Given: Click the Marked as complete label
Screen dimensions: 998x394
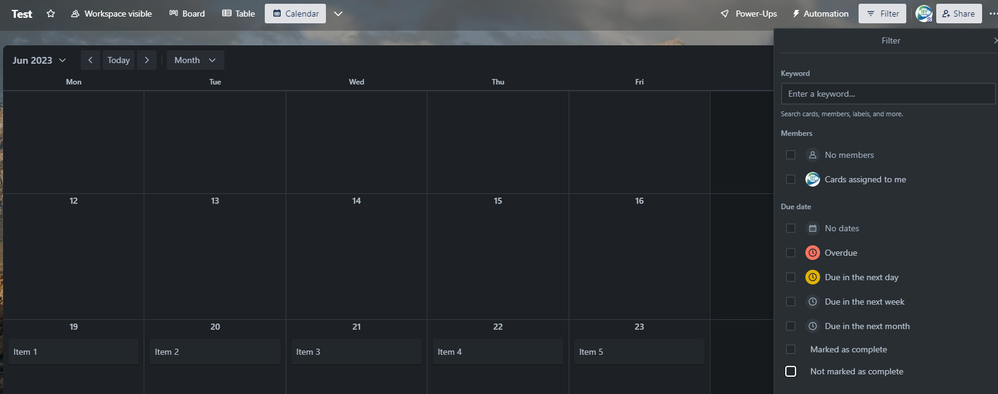Looking at the screenshot, I should 848,349.
